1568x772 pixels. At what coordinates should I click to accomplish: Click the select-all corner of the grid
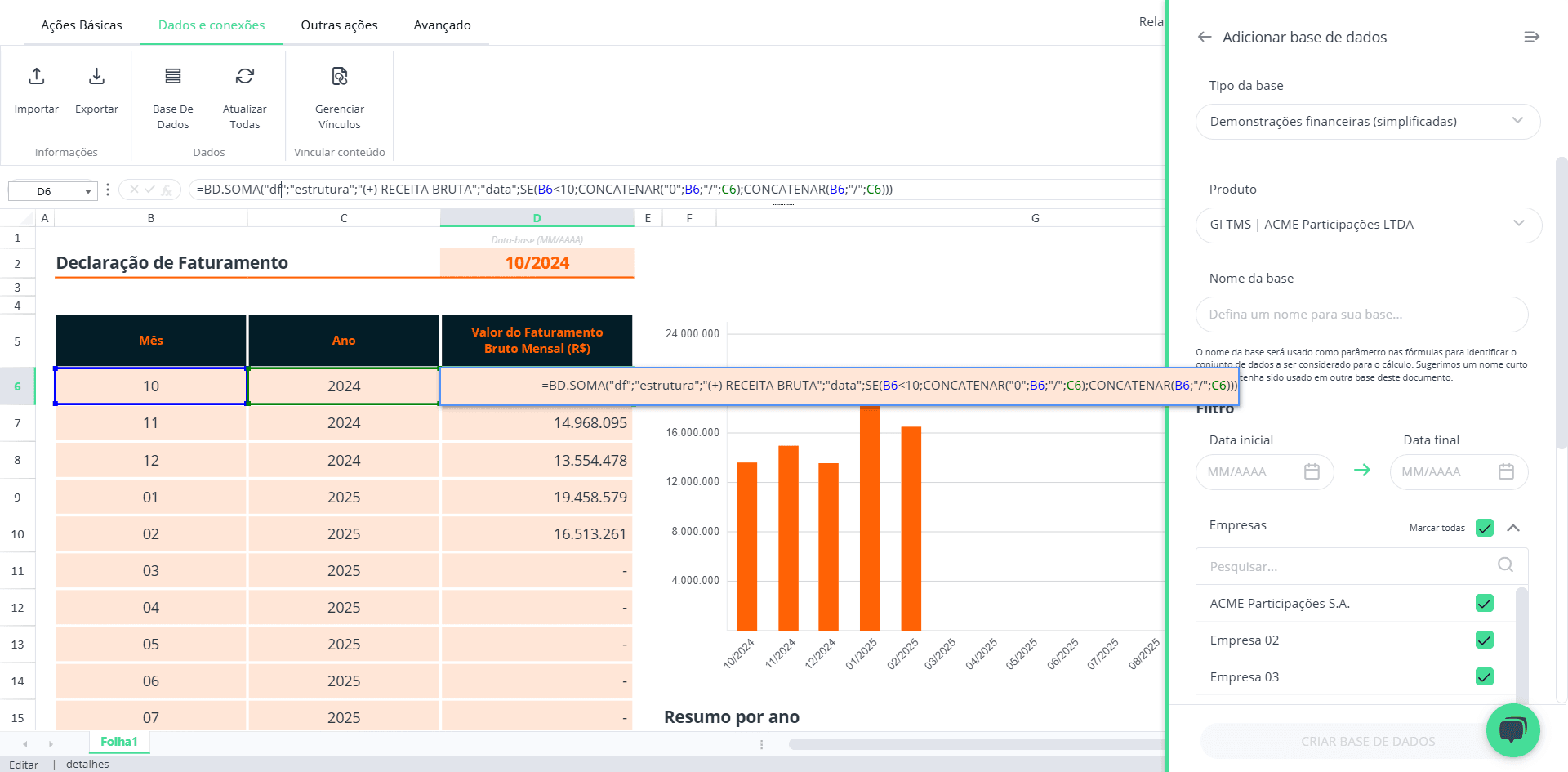(x=17, y=218)
